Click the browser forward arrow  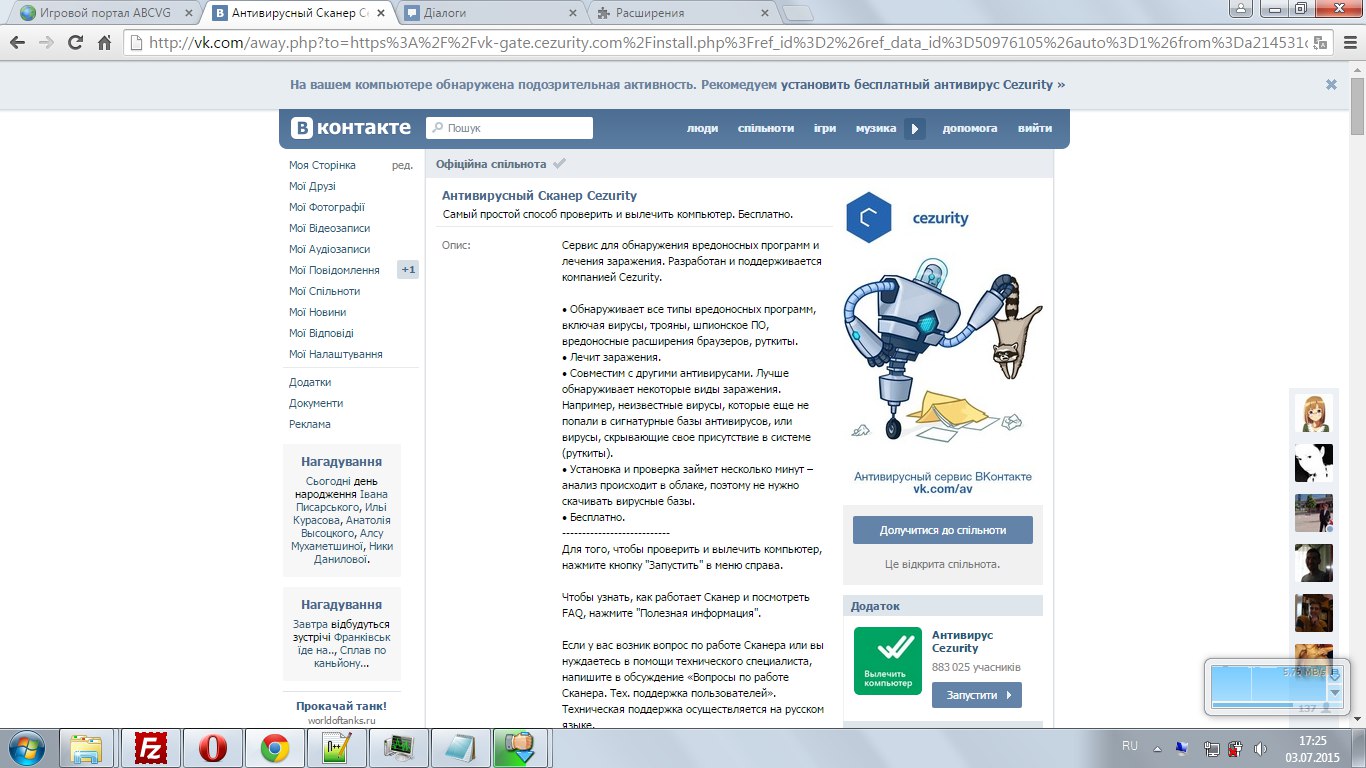[46, 43]
